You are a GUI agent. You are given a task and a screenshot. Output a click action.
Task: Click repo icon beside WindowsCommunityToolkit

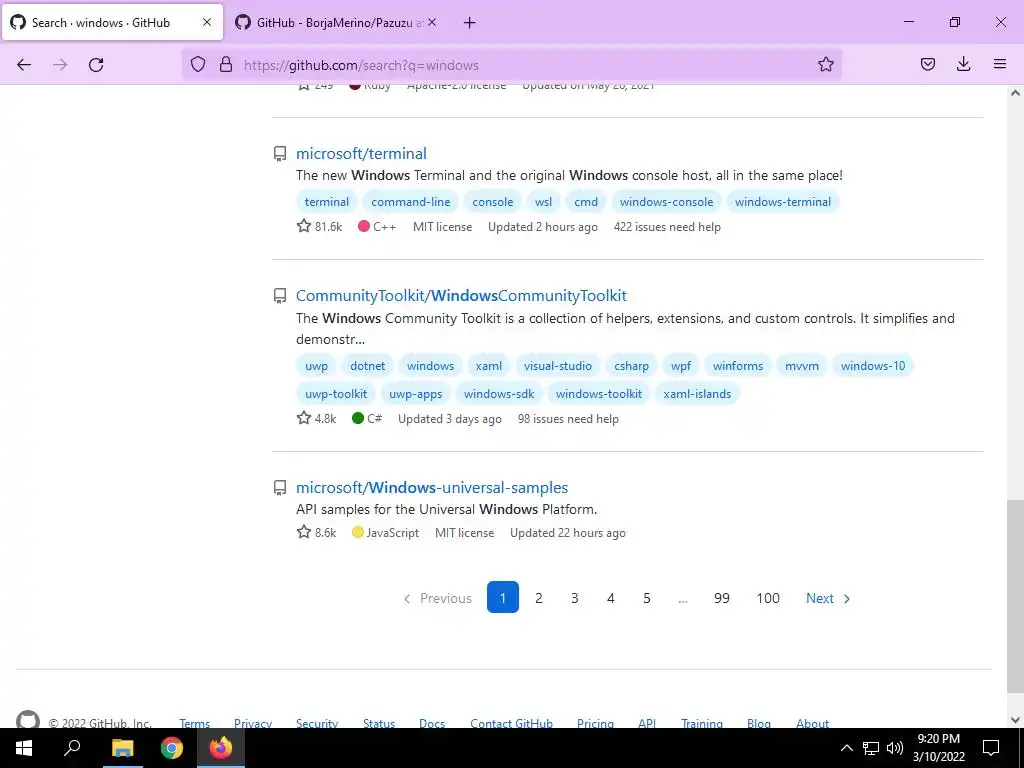point(280,296)
